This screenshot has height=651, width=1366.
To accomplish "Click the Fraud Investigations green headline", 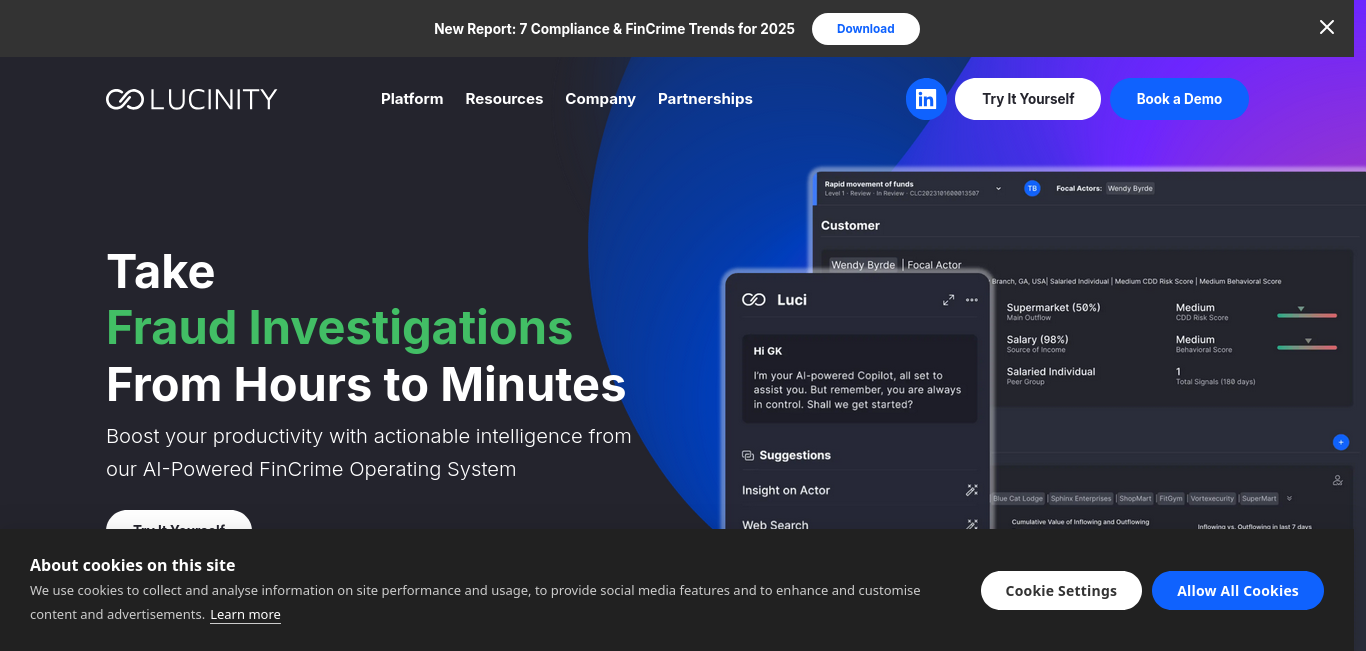I will coord(340,327).
